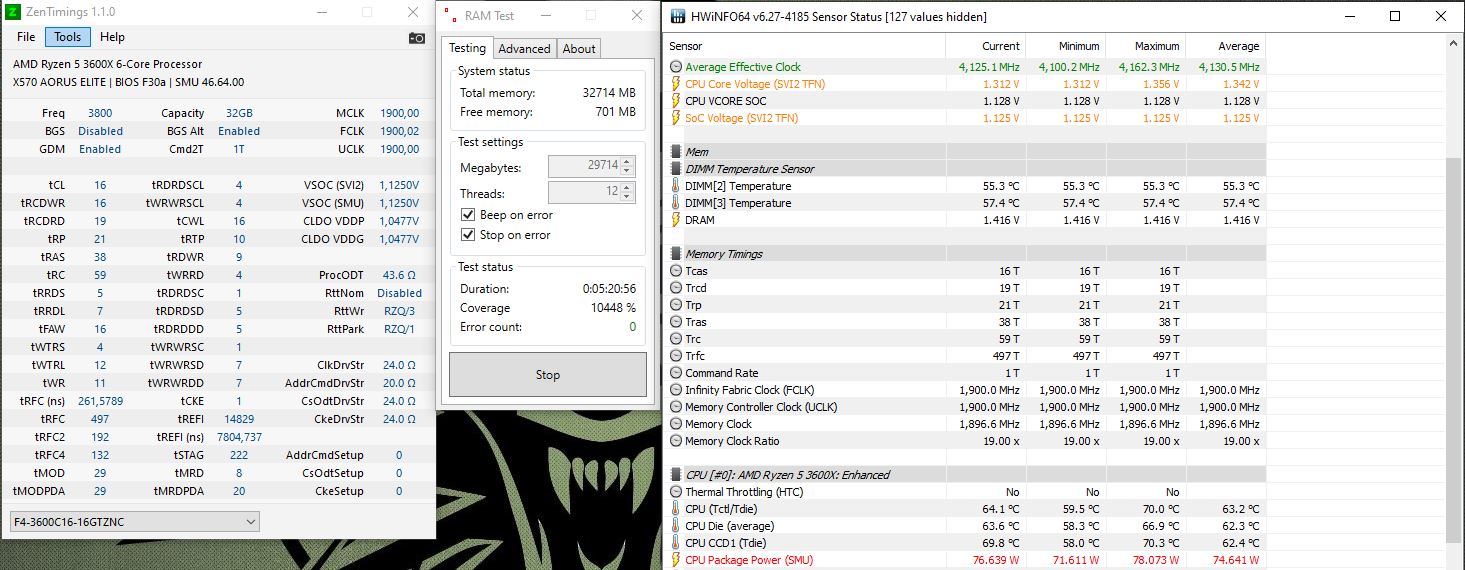
Task: Toggle the Beep on error checkbox
Action: pos(467,215)
